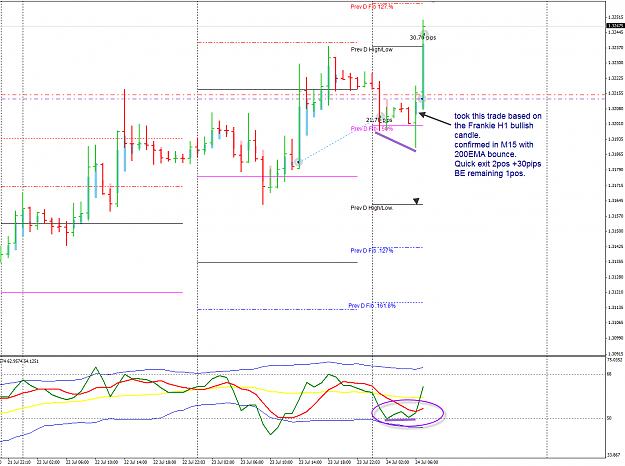The height and width of the screenshot is (466, 625).
Task: Click the 1.31570 price axis label
Action: [615, 216]
